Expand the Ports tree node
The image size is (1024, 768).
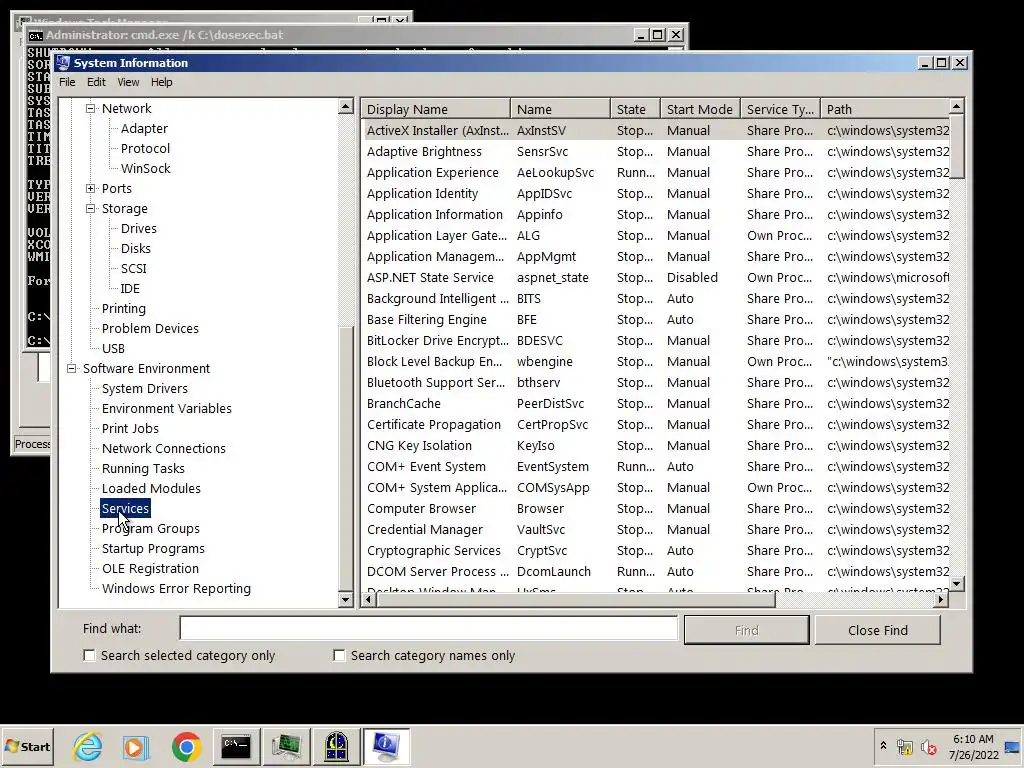click(90, 189)
